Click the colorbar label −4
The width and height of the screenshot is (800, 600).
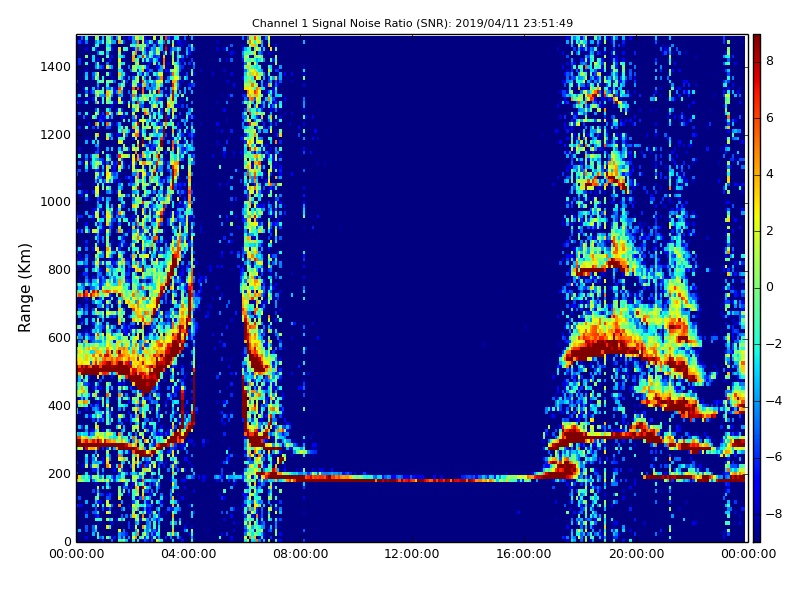pyautogui.click(x=773, y=401)
